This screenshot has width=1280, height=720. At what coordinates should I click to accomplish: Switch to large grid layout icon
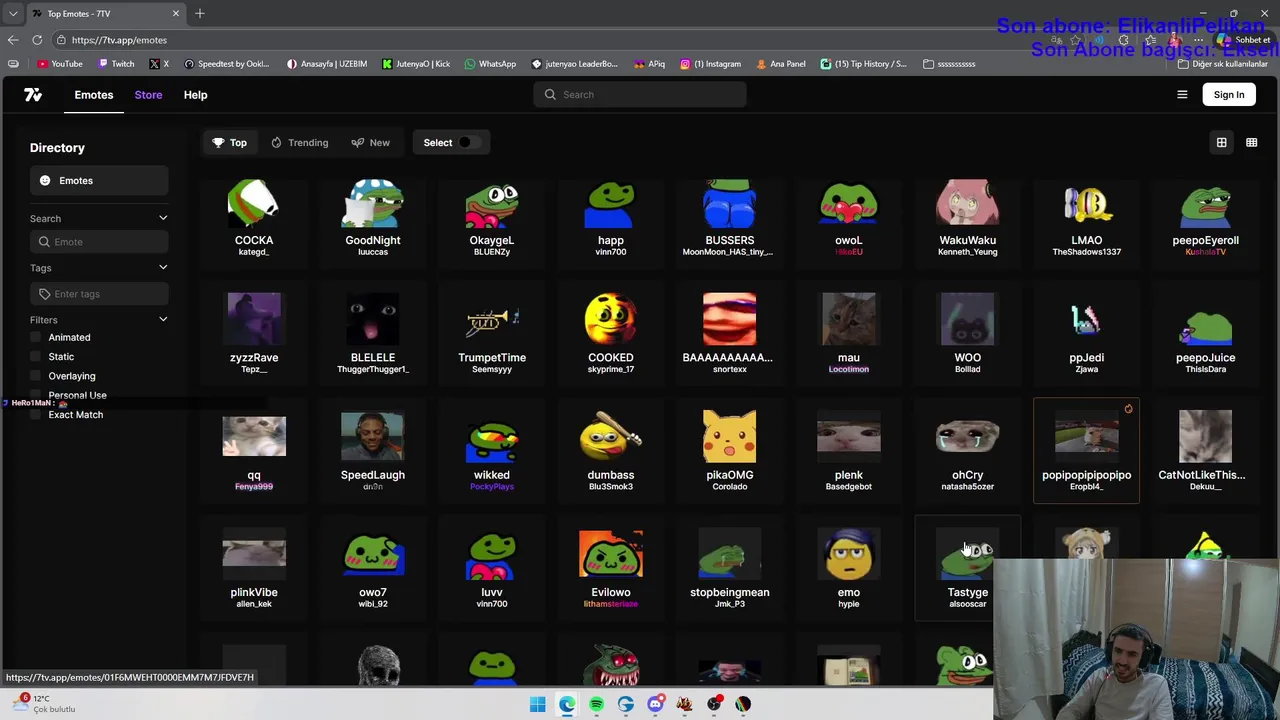(x=1221, y=142)
